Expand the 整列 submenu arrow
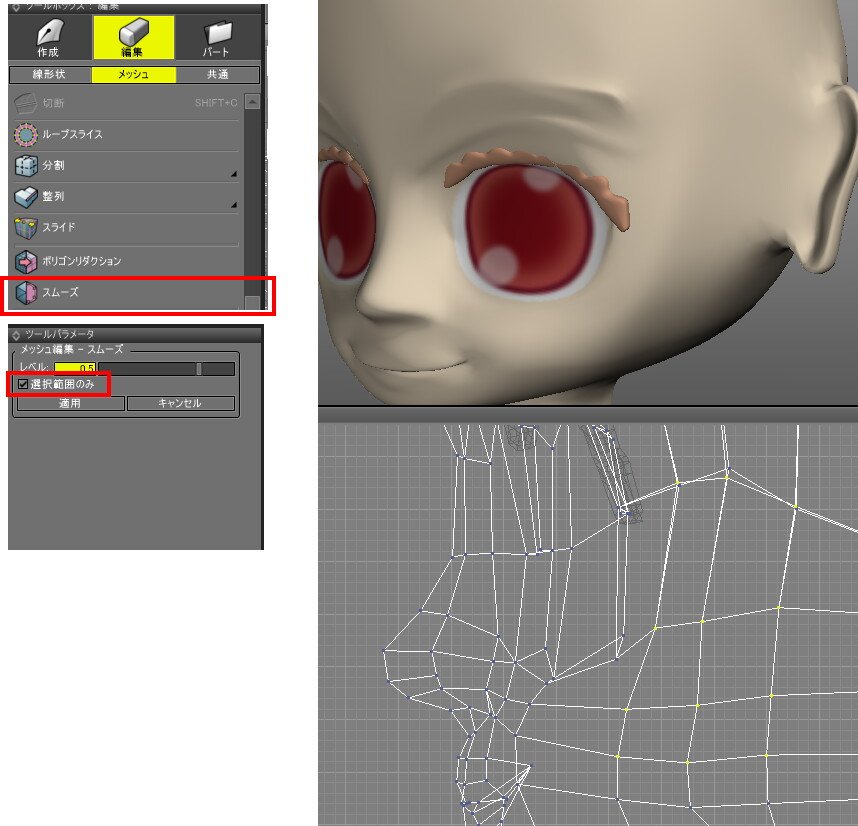 click(234, 205)
